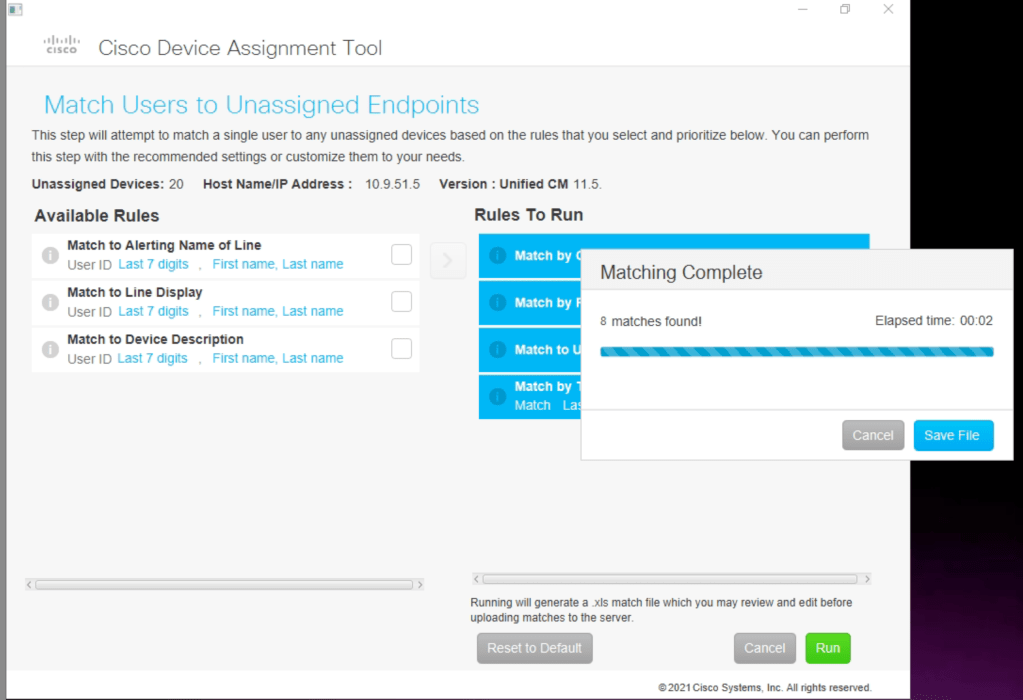Screen dimensions: 1023x700
Task: Click info icon for Match to Alerting Name of Line
Action: (x=50, y=256)
